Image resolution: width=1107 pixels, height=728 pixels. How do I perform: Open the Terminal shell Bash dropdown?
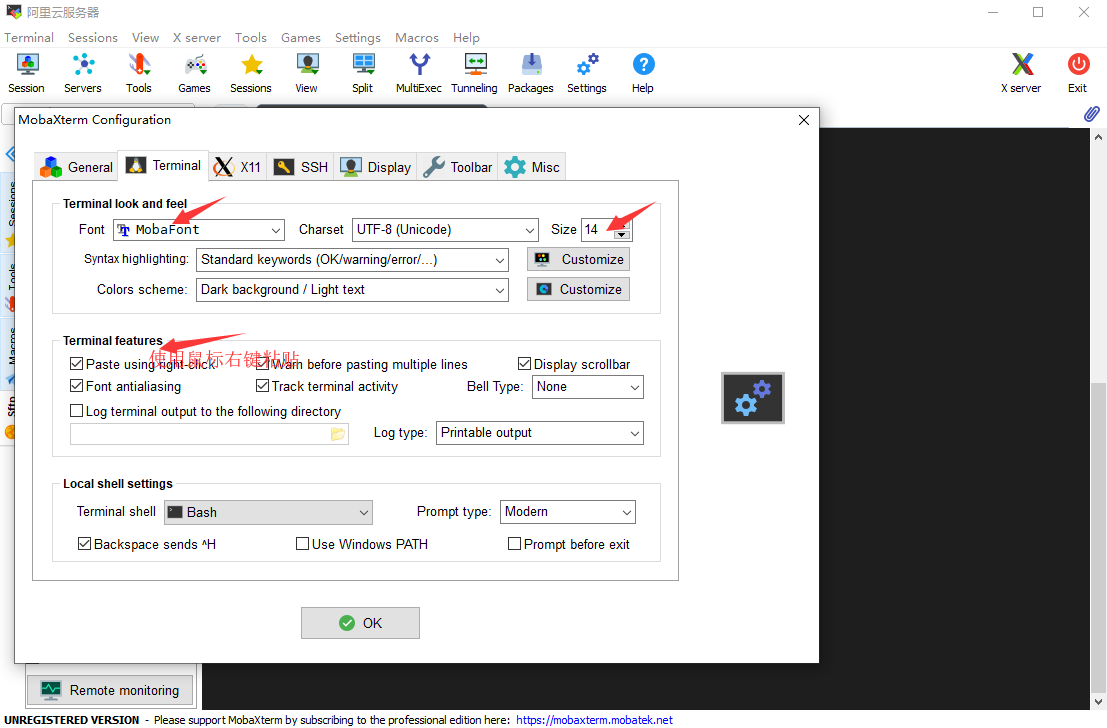(x=268, y=513)
